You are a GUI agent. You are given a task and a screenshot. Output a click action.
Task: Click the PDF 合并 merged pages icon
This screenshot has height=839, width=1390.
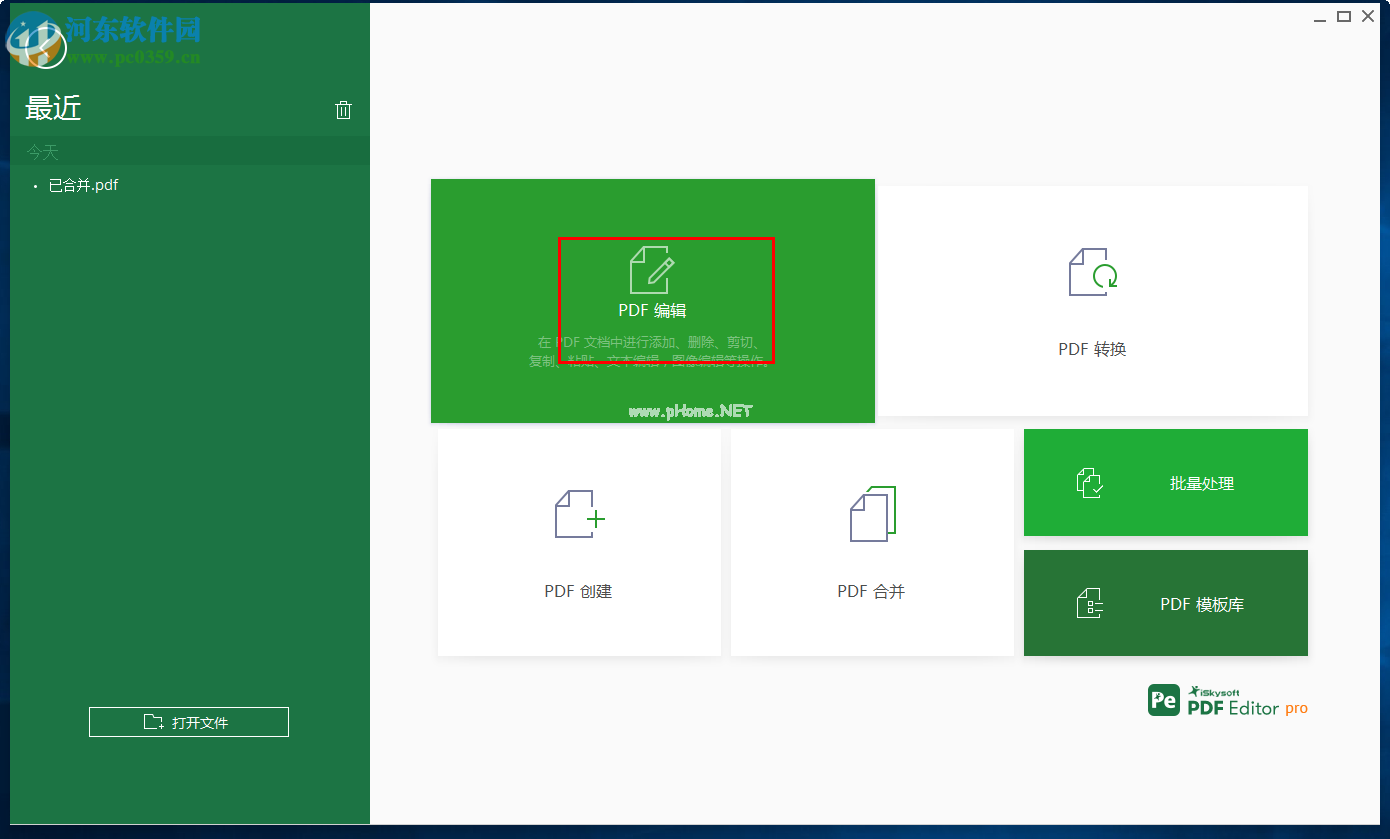click(x=872, y=514)
